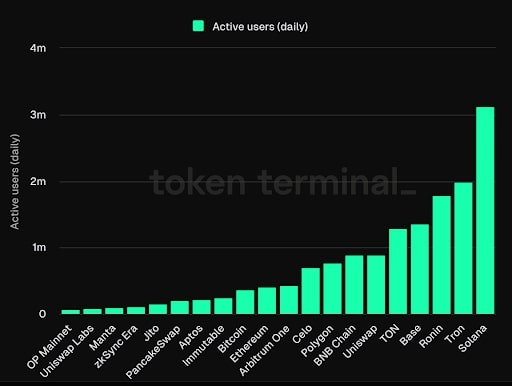Image resolution: width=512 pixels, height=386 pixels.
Task: Click the Ronin bar in the chart
Action: (441, 255)
